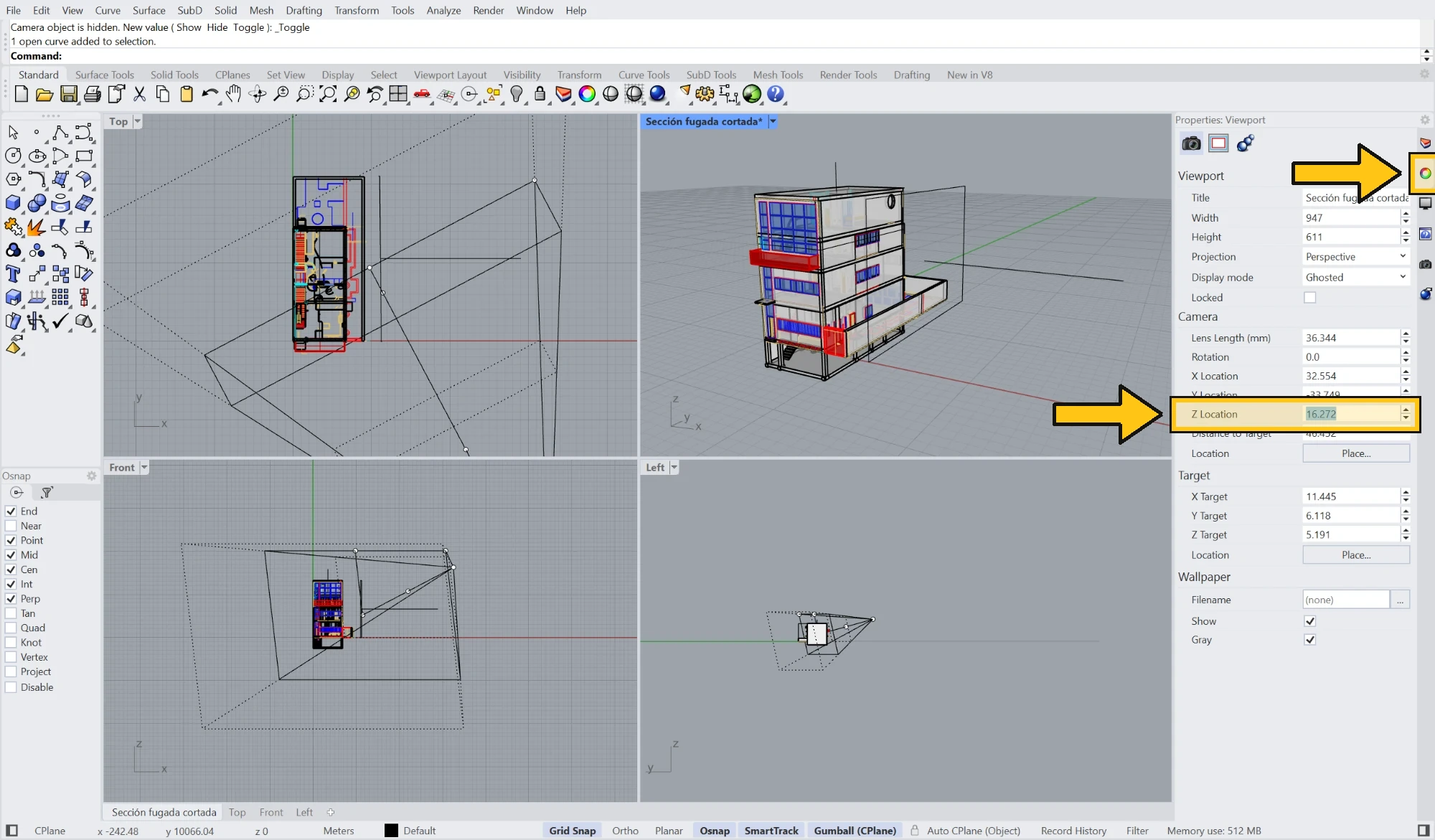Click the New file icon
Screen dimensions: 1435x840
tap(21, 94)
